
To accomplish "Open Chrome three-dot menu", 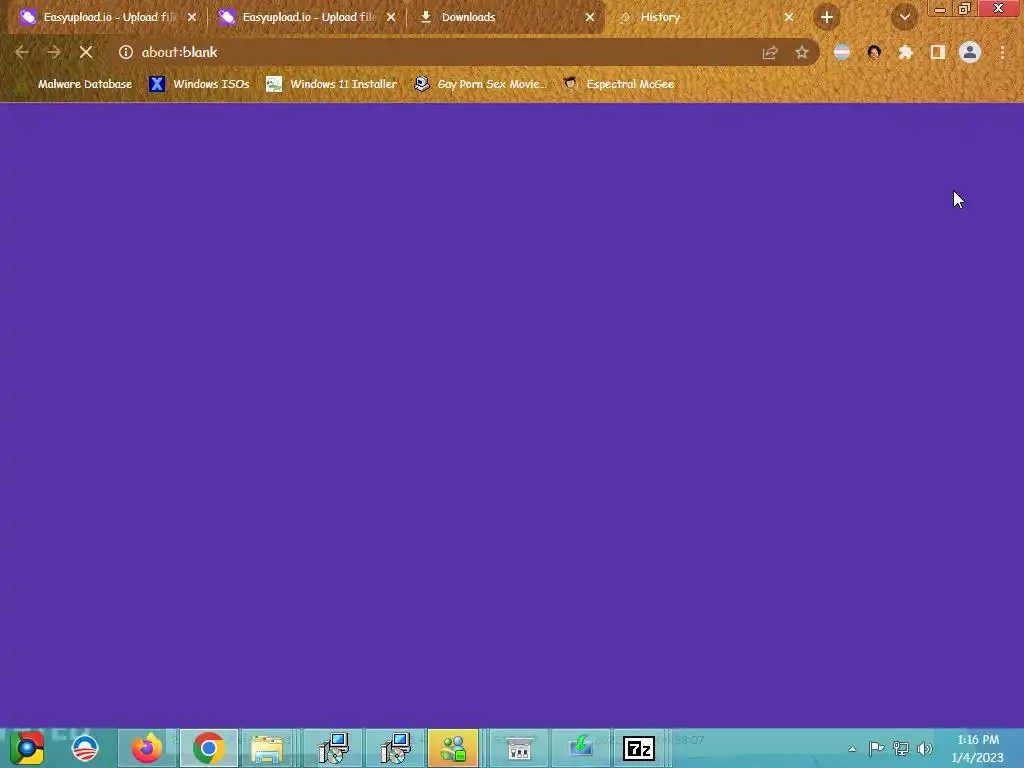I will click(x=1002, y=52).
